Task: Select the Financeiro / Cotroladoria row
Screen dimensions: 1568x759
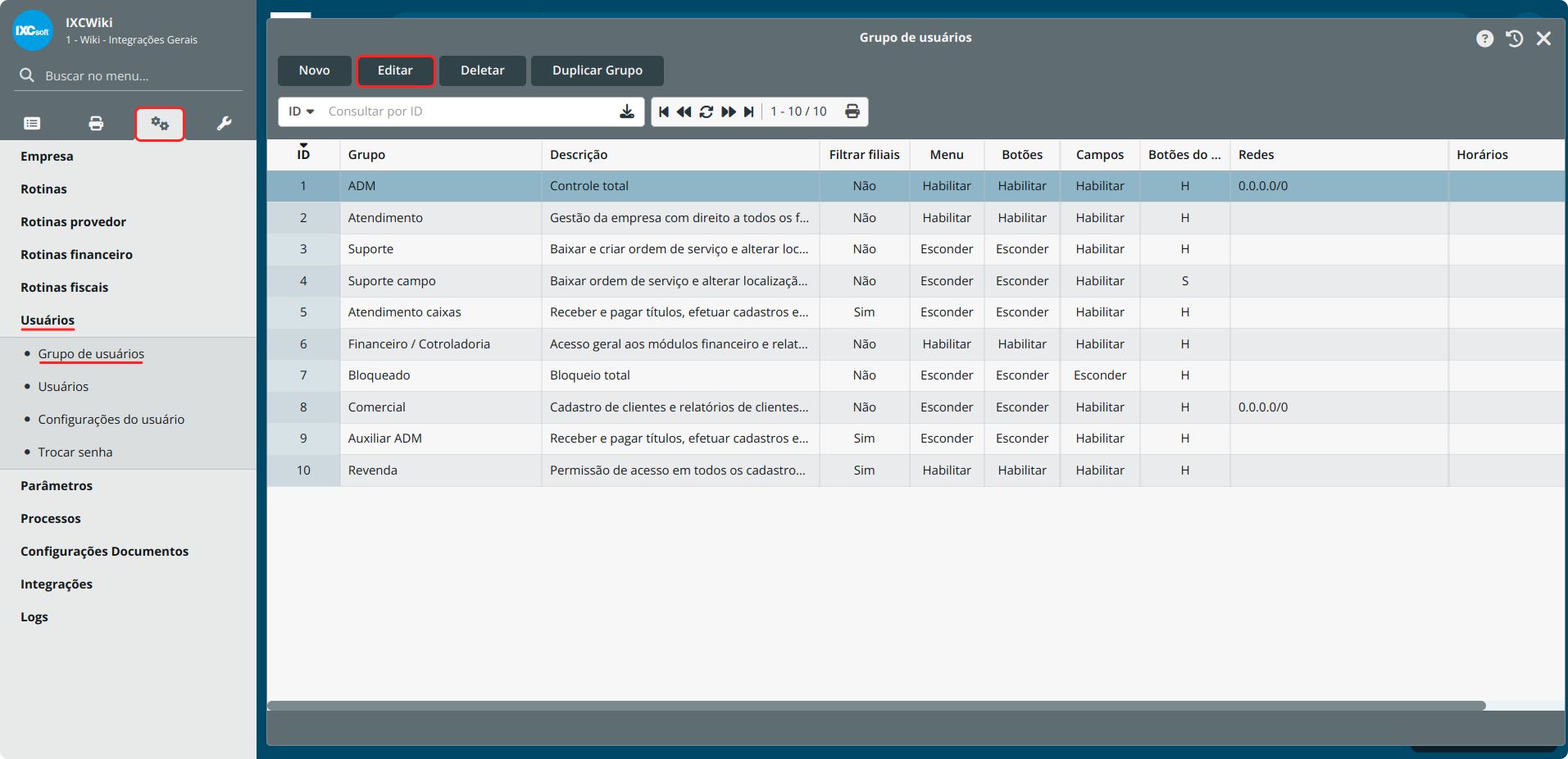Action: (x=916, y=344)
